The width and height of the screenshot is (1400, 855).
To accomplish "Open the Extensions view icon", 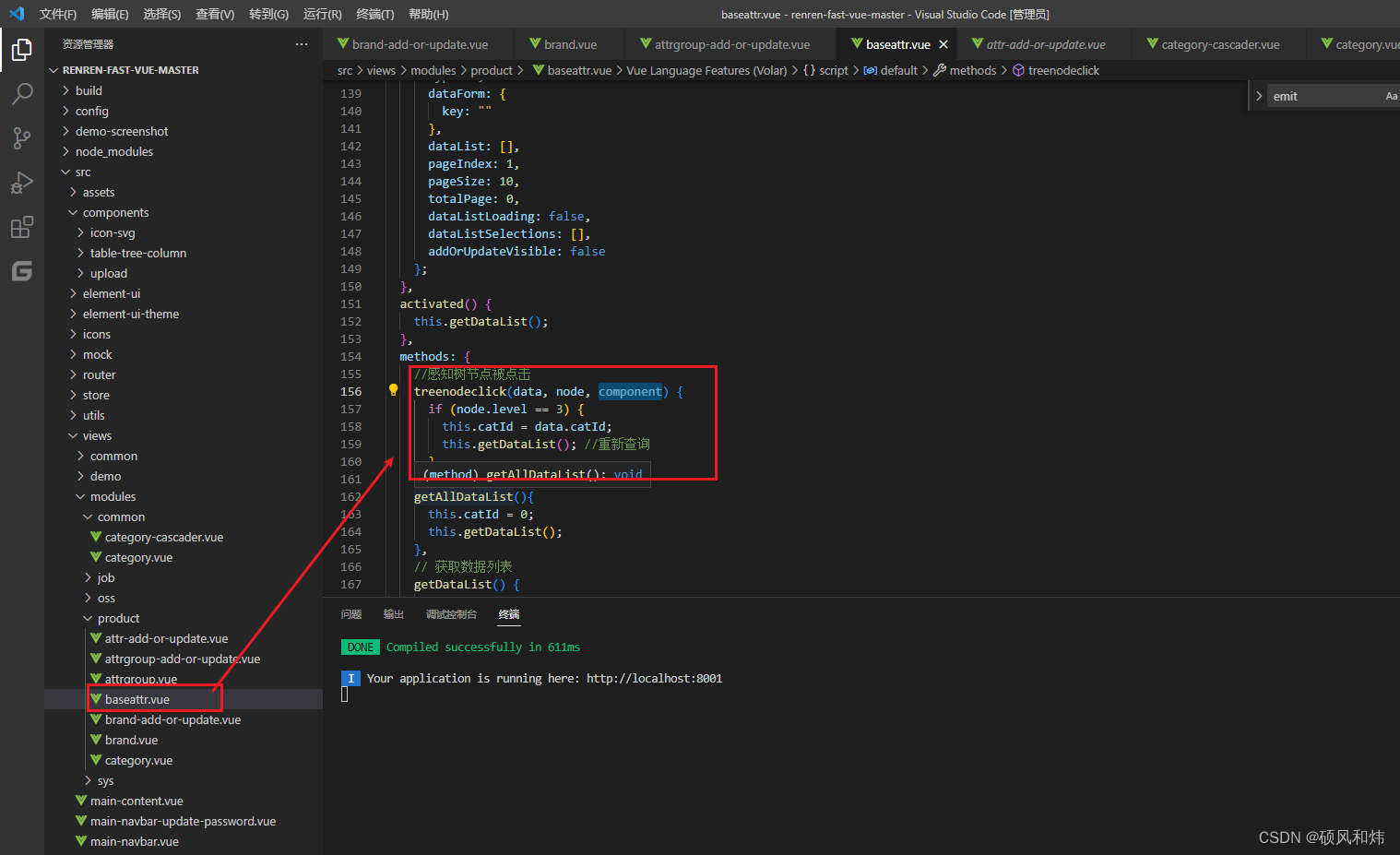I will [x=22, y=227].
